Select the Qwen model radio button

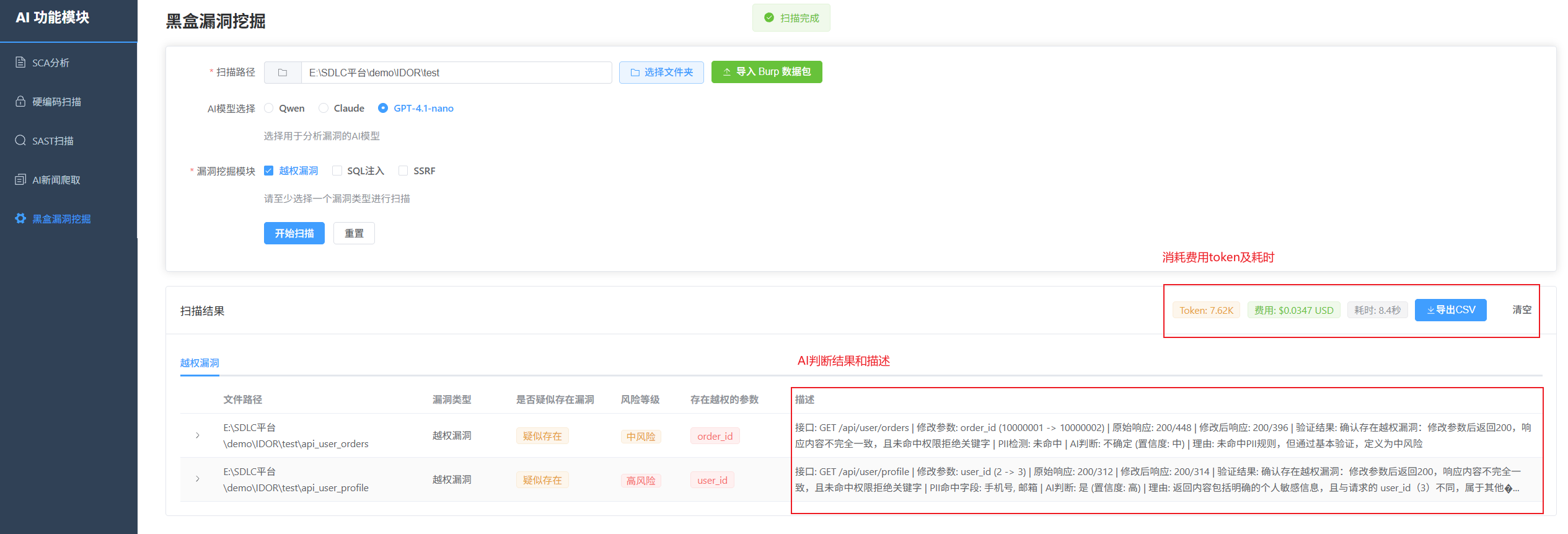pyautogui.click(x=269, y=108)
